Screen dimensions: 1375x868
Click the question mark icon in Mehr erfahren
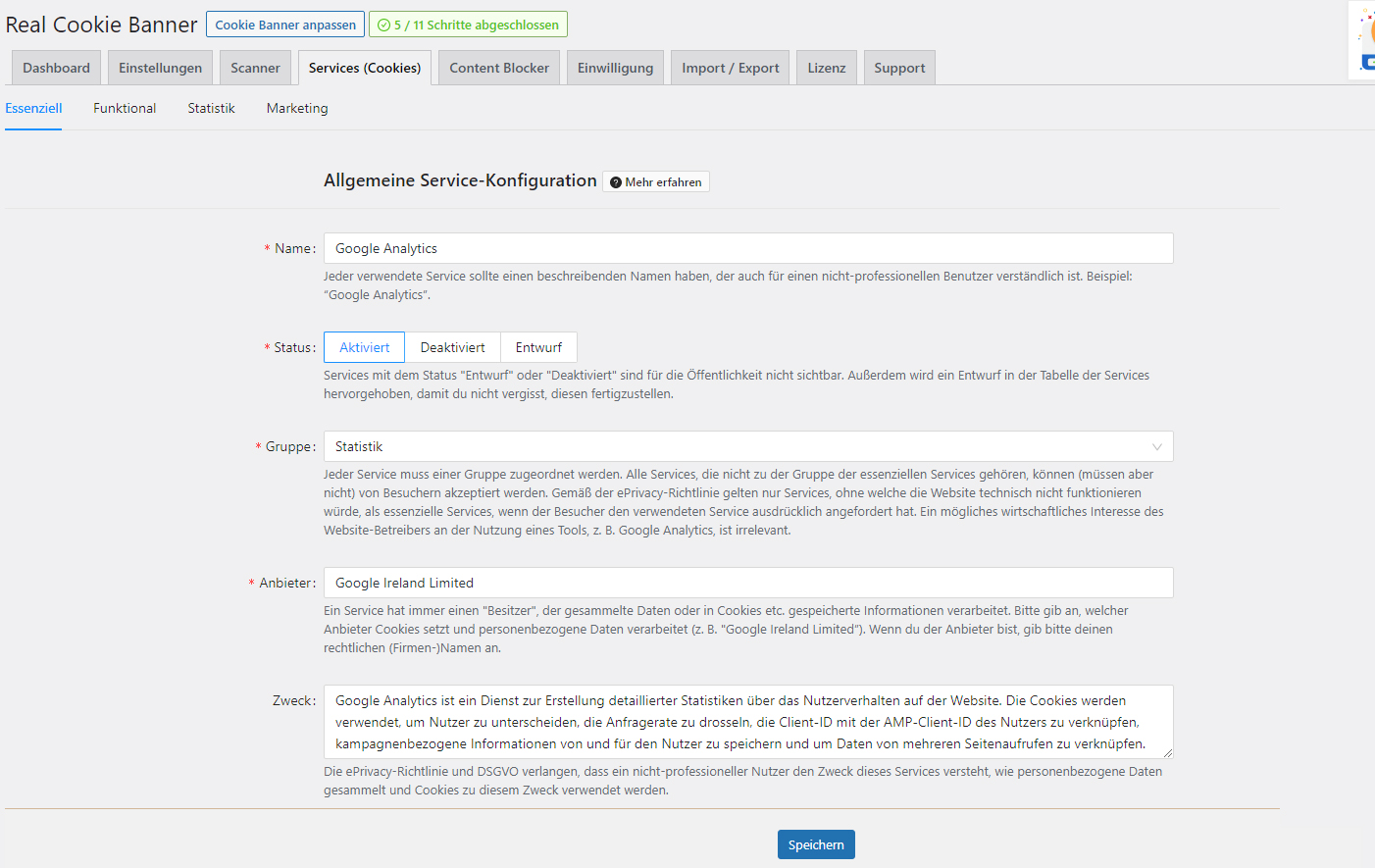coord(616,182)
